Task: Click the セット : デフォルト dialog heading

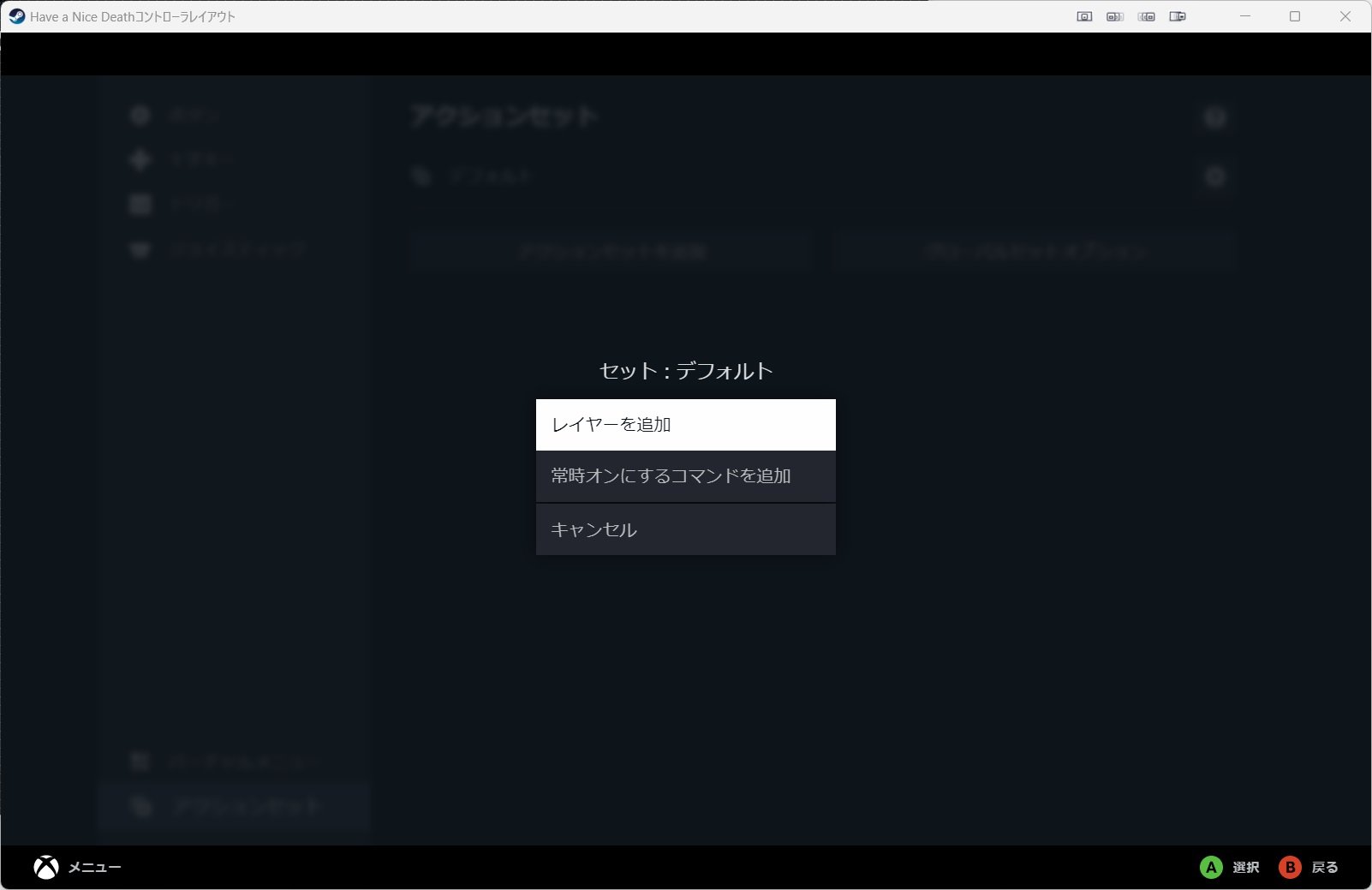Action: coord(686,371)
